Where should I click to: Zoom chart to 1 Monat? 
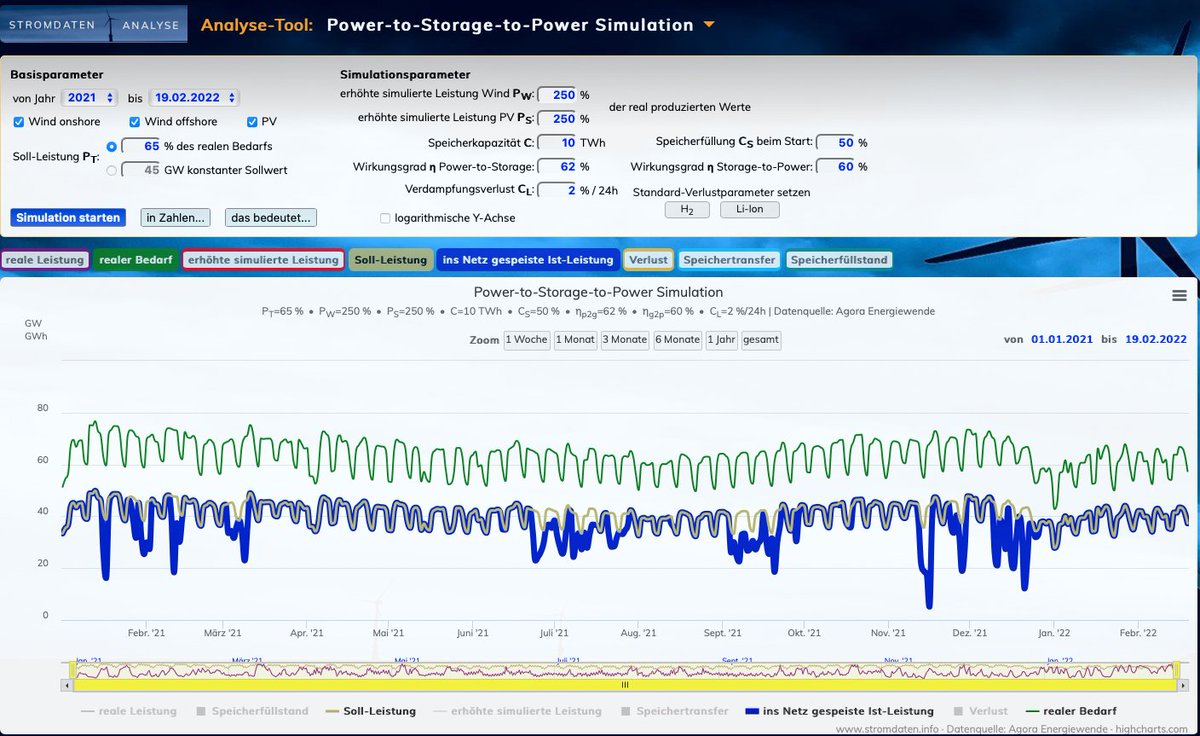tap(575, 340)
